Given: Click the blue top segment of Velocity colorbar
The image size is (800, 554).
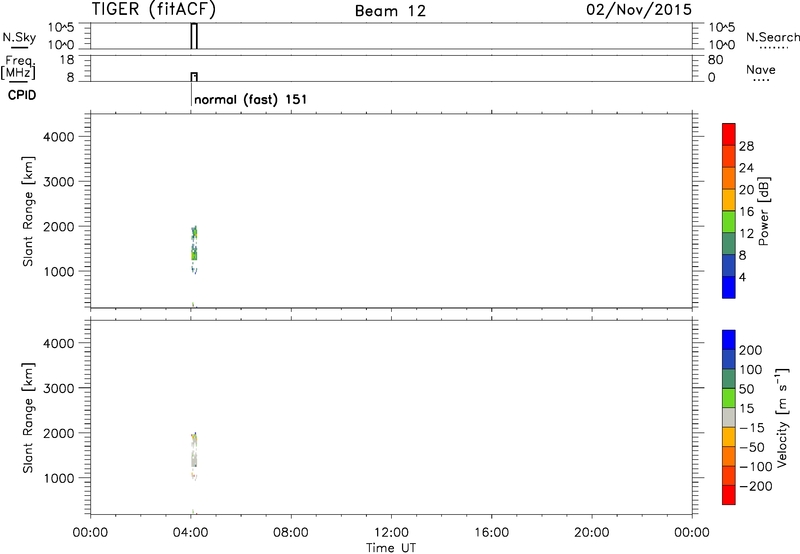Looking at the screenshot, I should click(729, 340).
